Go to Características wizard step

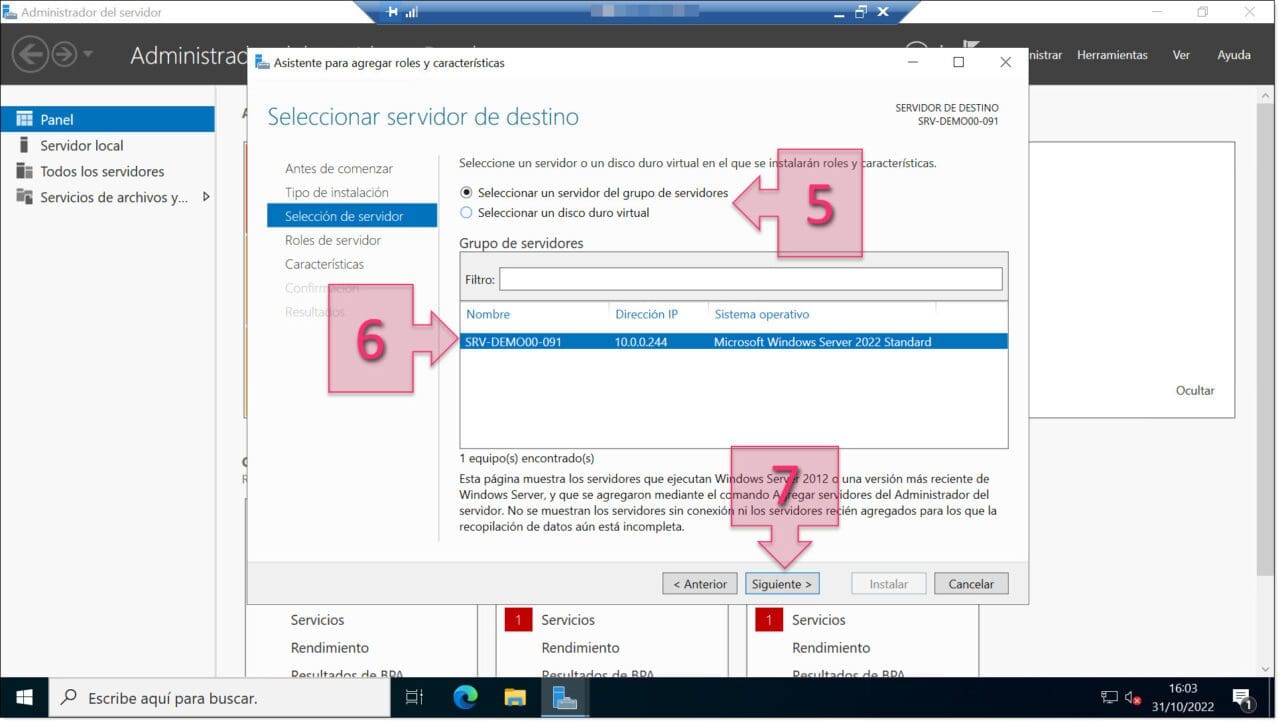pos(324,264)
